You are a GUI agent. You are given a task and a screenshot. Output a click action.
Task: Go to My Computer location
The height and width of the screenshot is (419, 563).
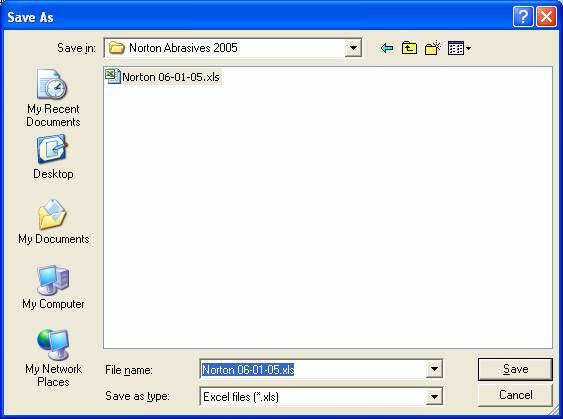53,287
